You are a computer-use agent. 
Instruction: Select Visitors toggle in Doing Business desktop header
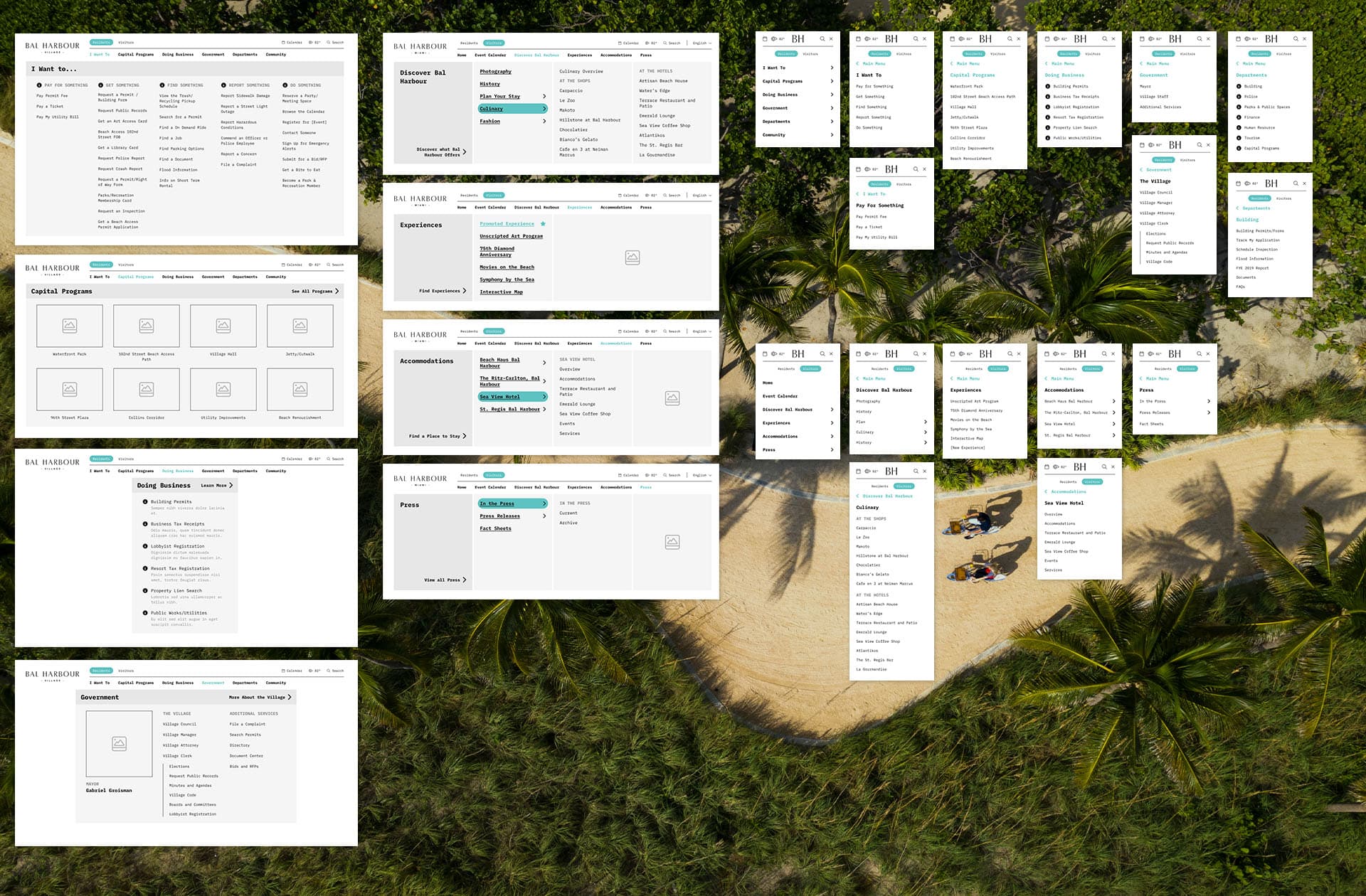[x=126, y=459]
